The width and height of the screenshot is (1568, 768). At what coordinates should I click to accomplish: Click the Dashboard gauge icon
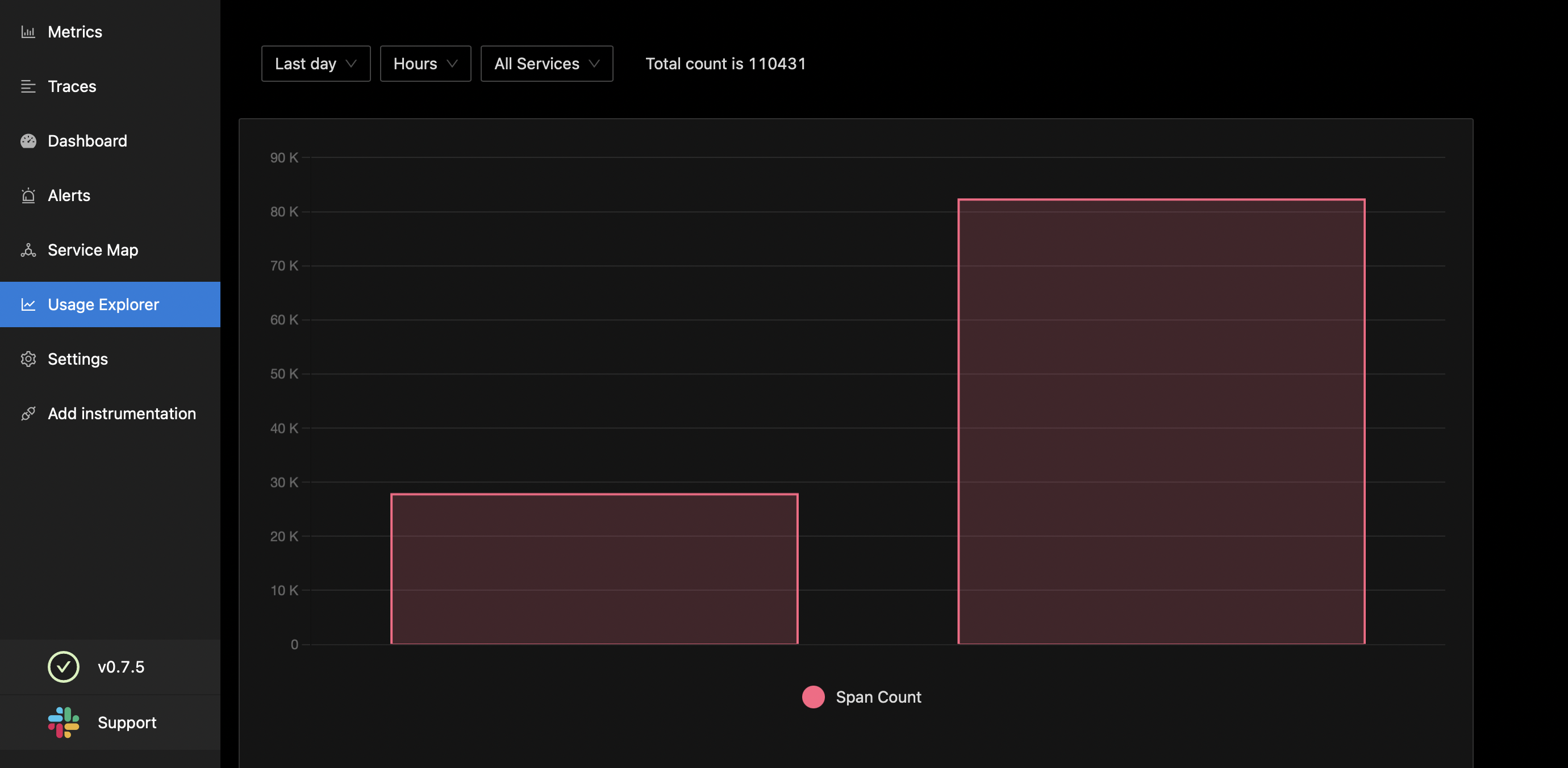click(x=28, y=141)
